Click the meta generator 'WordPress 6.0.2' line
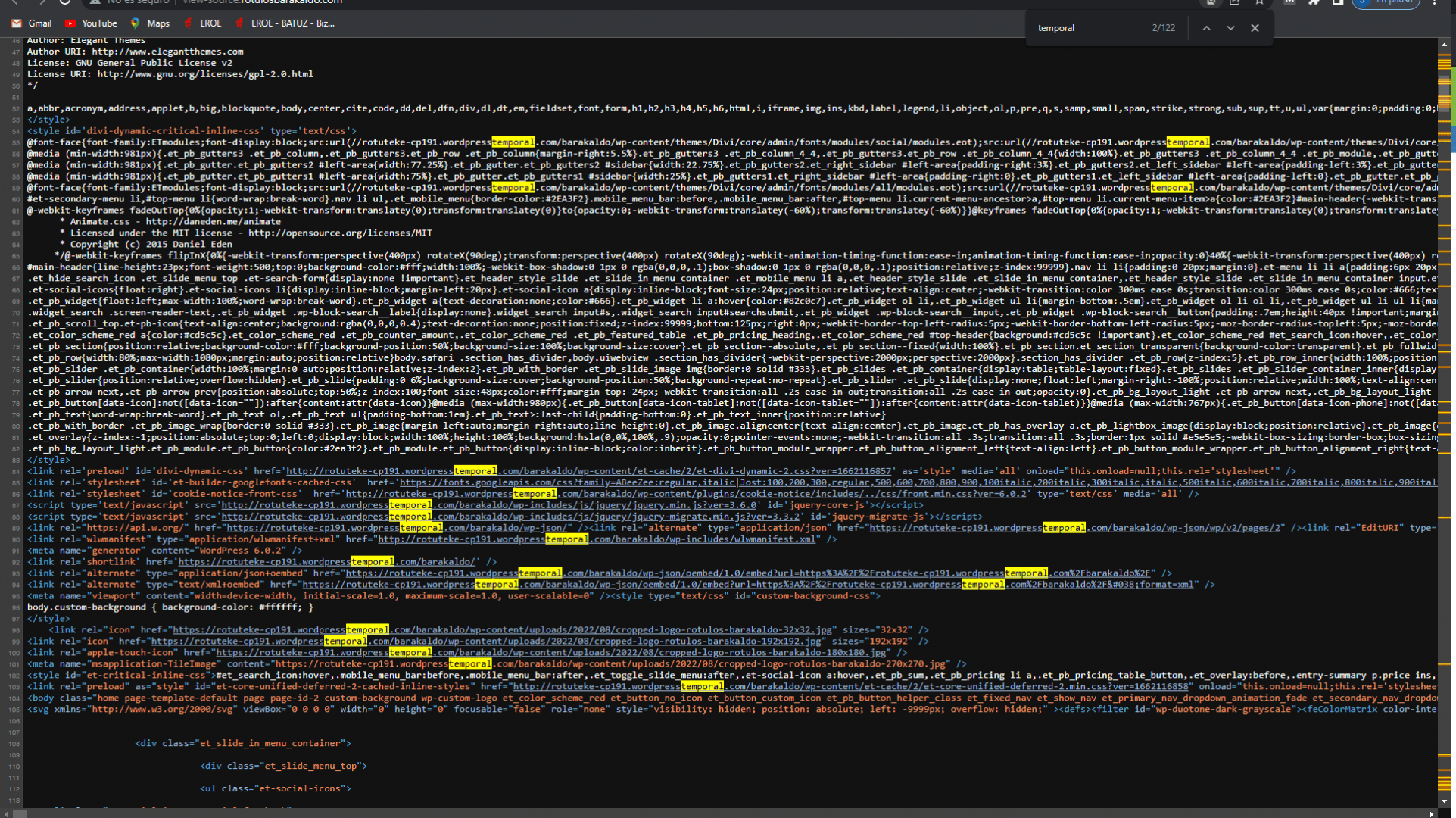Image resolution: width=1456 pixels, height=818 pixels. [x=165, y=551]
